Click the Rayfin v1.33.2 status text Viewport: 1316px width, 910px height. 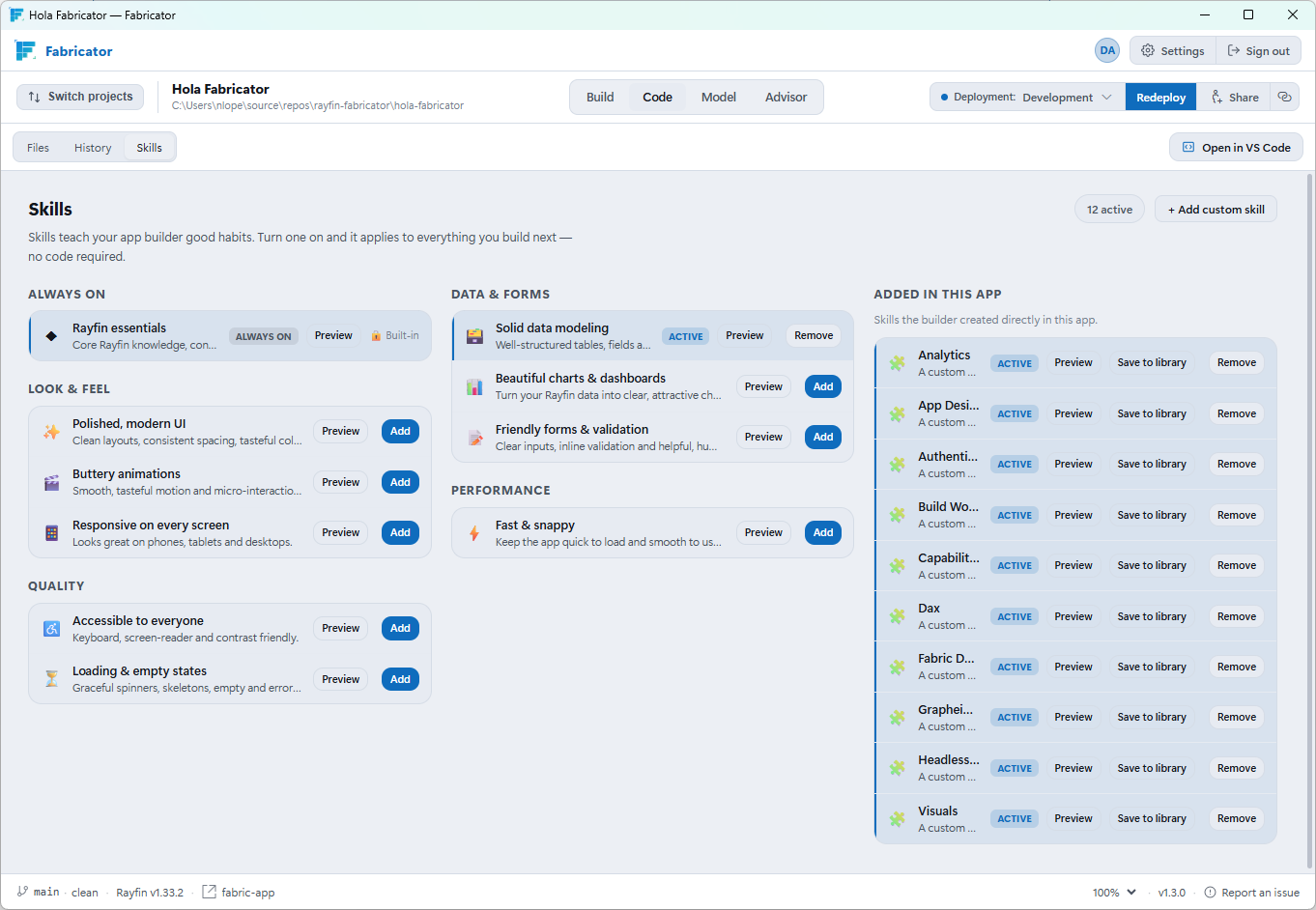pyautogui.click(x=150, y=893)
